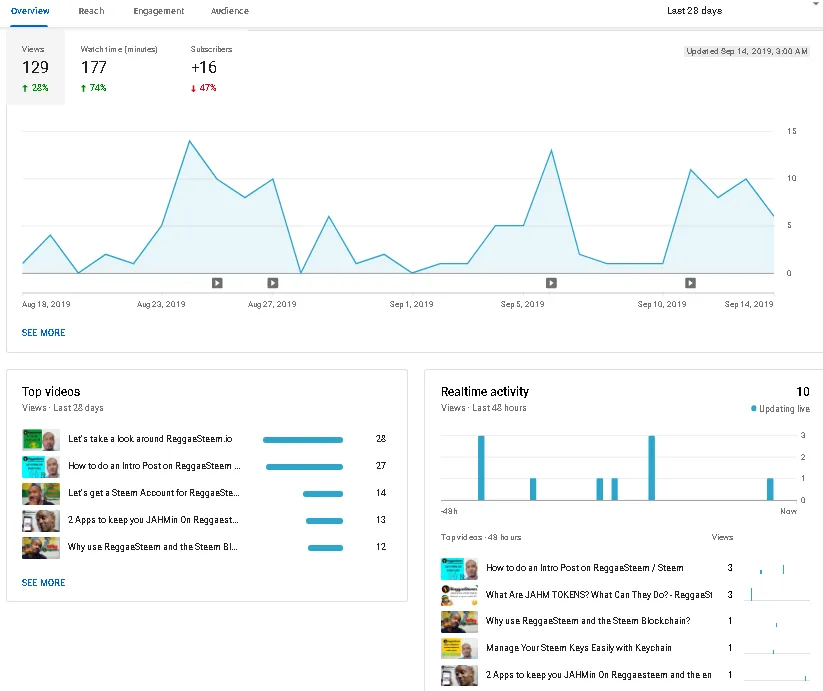Image resolution: width=823 pixels, height=691 pixels.
Task: Click the views bar for the 28-view top video
Action: pyautogui.click(x=303, y=439)
